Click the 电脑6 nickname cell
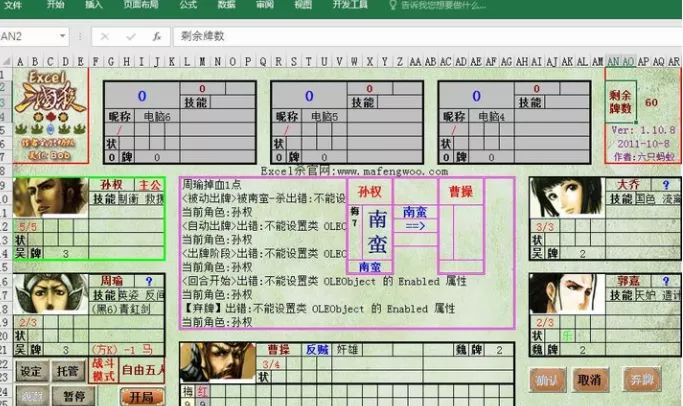The width and height of the screenshot is (683, 406). pos(157,117)
